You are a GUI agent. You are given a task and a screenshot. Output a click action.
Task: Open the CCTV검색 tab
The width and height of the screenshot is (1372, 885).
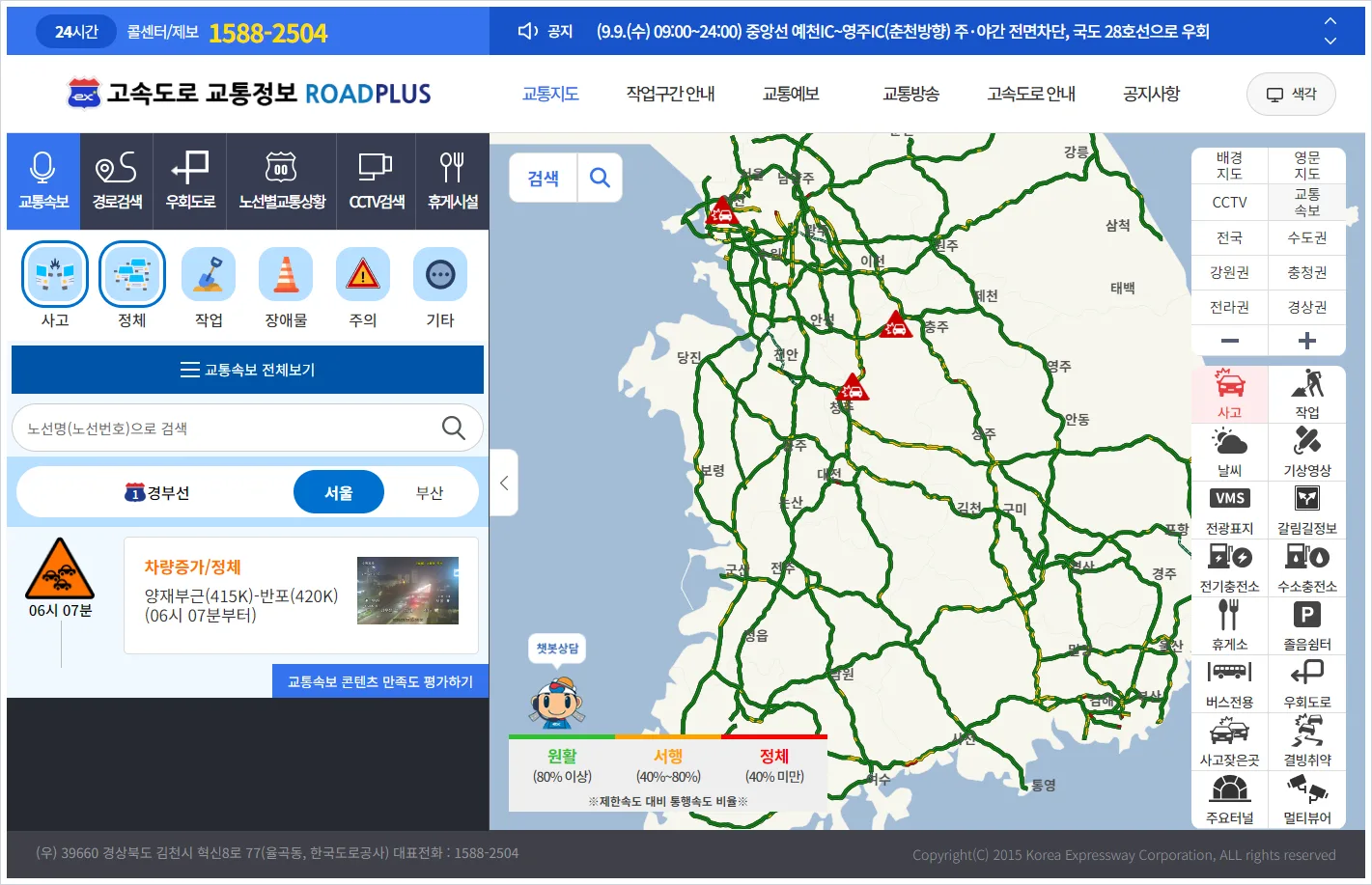[x=377, y=181]
